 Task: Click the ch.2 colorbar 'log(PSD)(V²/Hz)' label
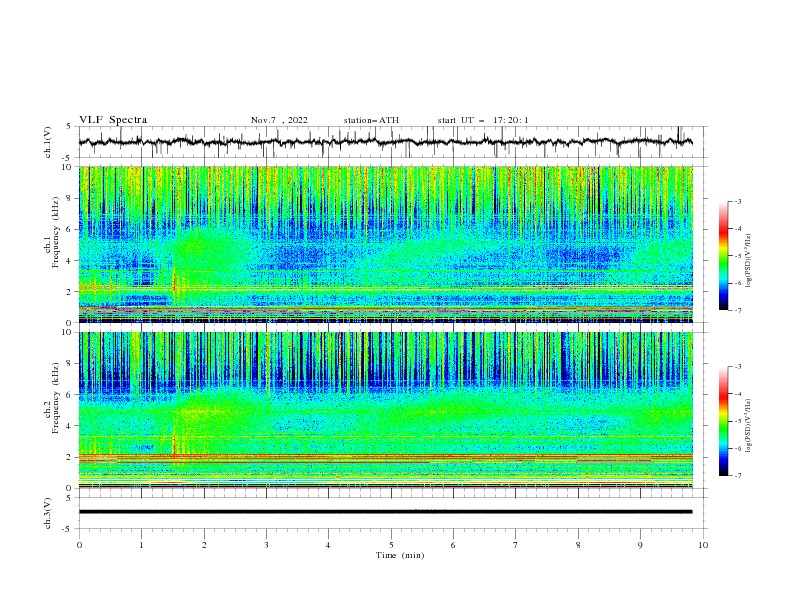(x=749, y=426)
